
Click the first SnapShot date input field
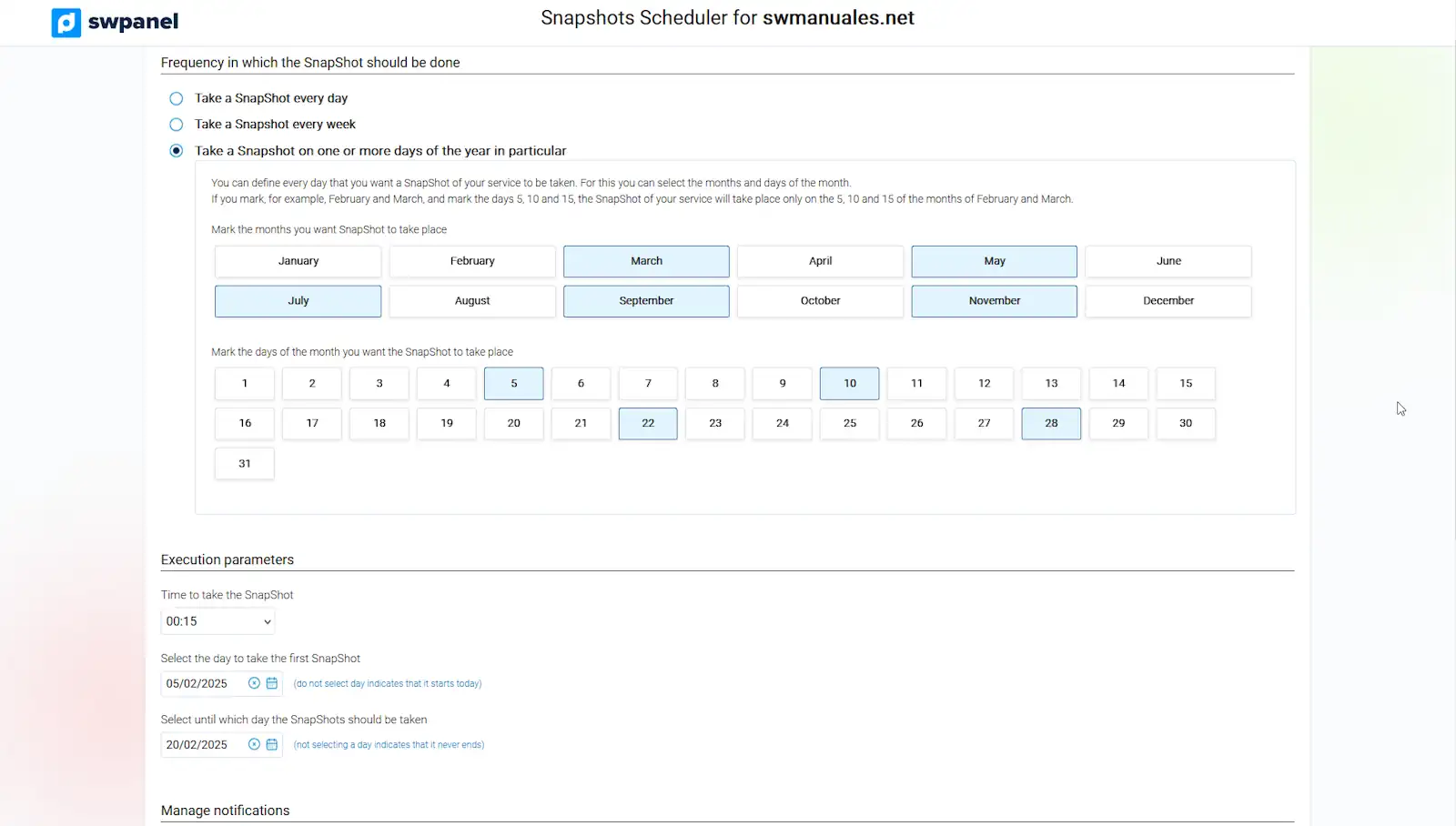[x=202, y=683]
